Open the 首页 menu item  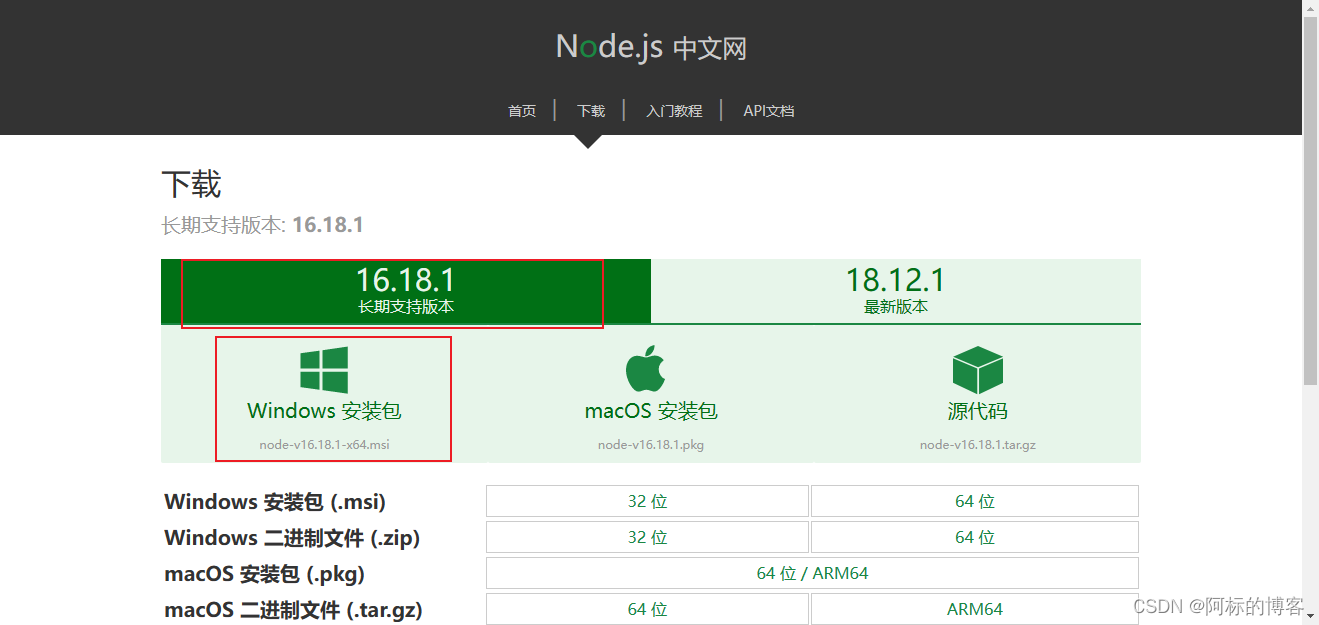[521, 110]
